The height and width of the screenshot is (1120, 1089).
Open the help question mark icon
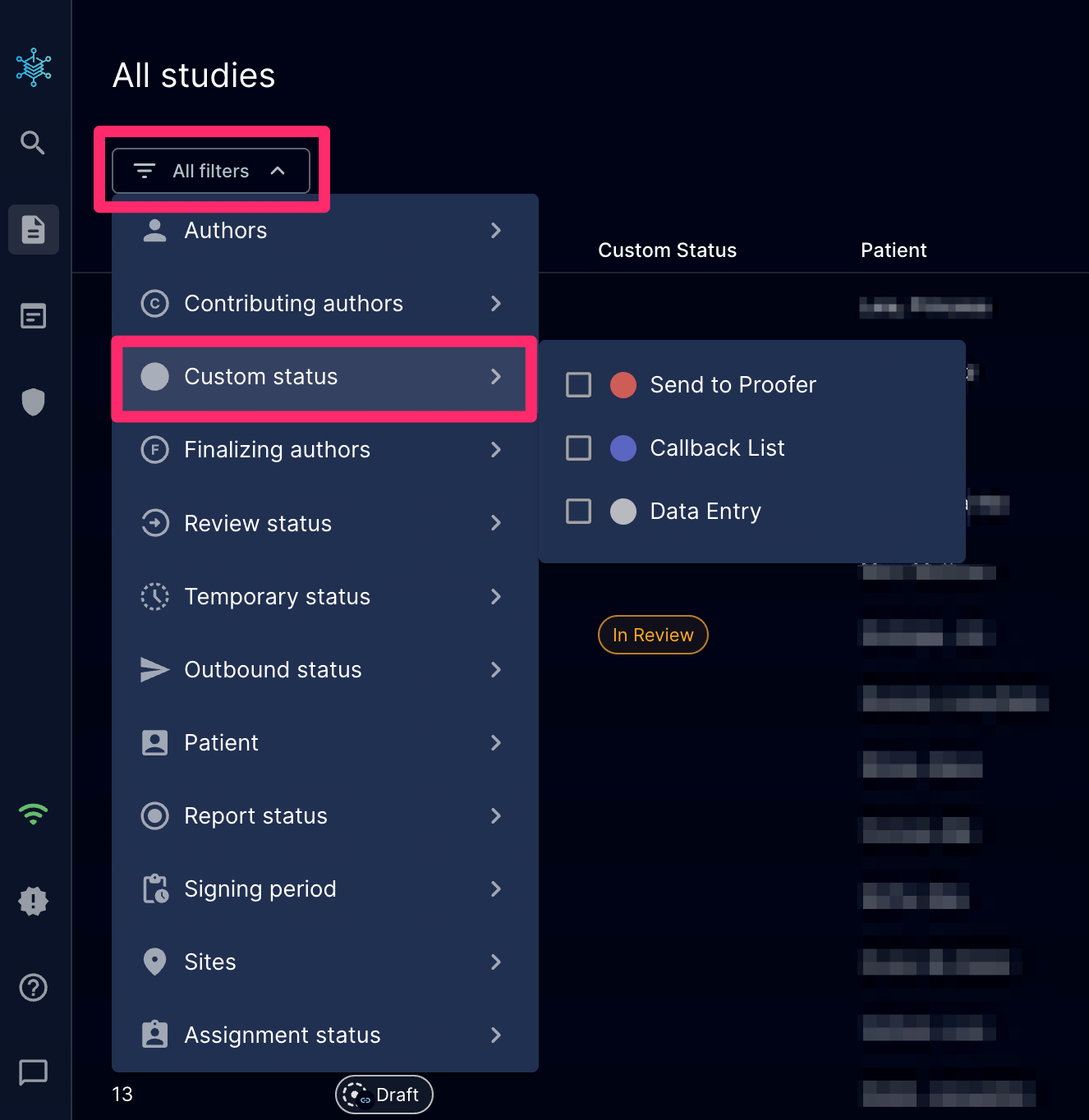click(33, 987)
